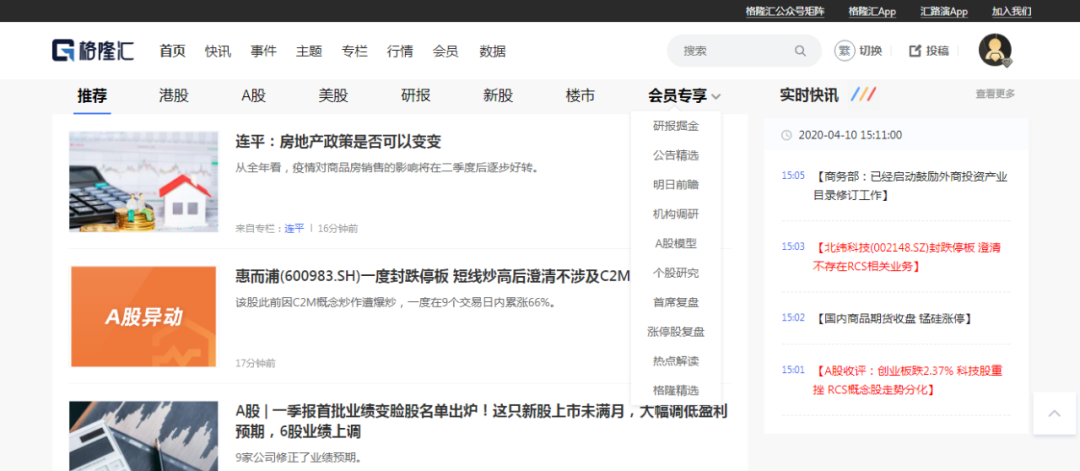Open the user avatar profile

(995, 50)
